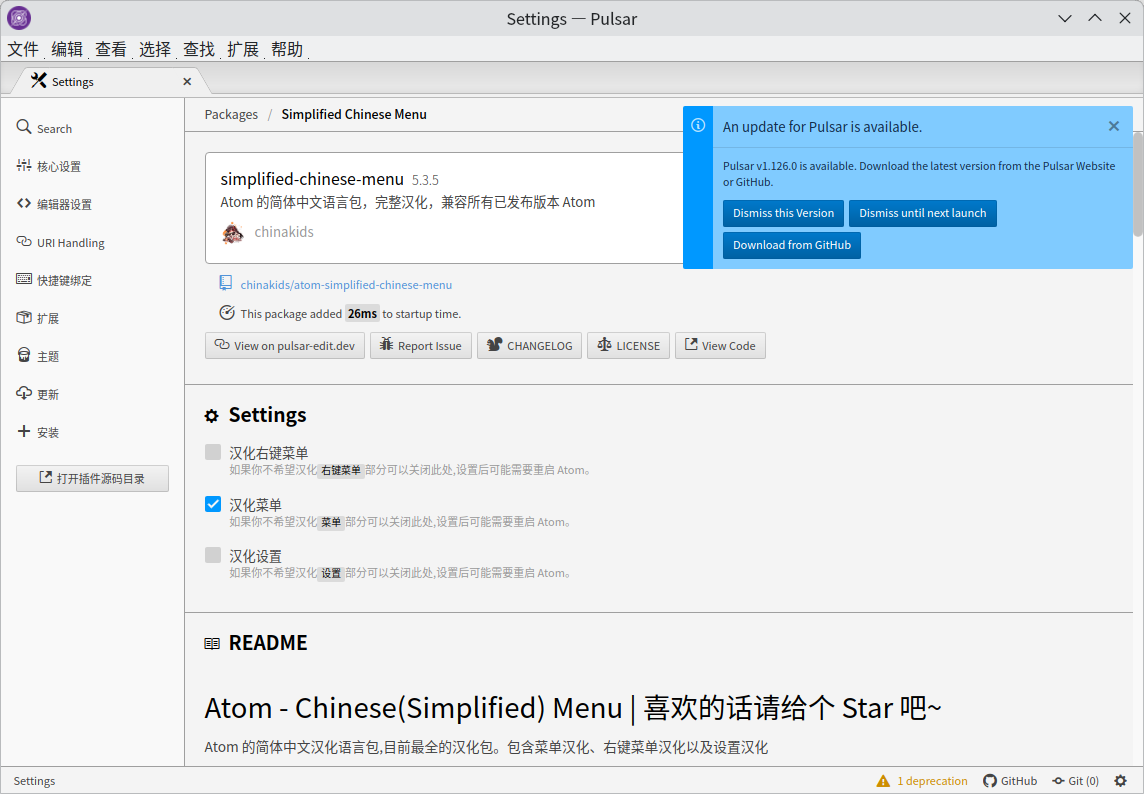Open GitHub panel from status bar
The height and width of the screenshot is (794, 1144).
[1010, 781]
